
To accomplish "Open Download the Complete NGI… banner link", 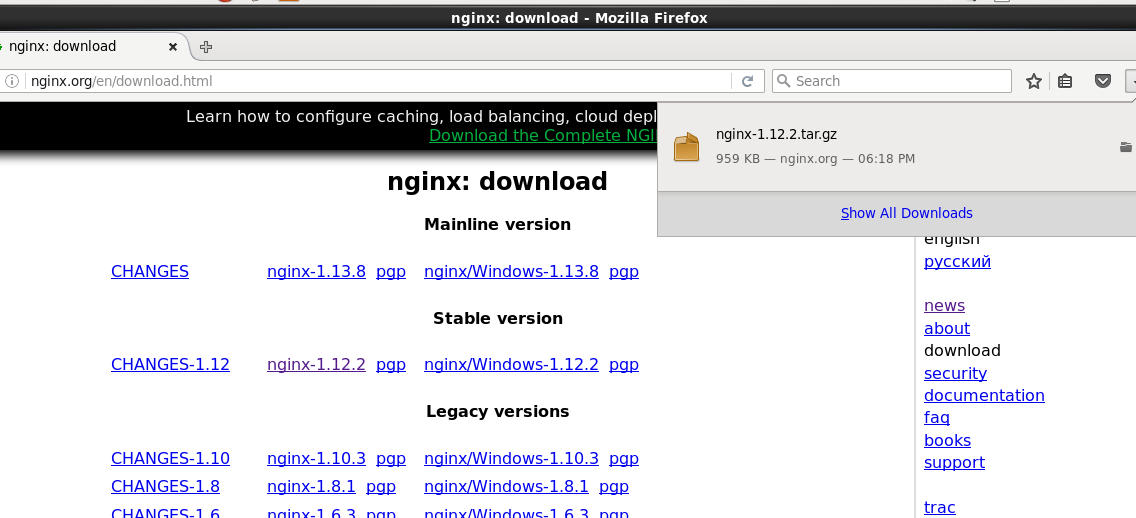I will [x=543, y=135].
